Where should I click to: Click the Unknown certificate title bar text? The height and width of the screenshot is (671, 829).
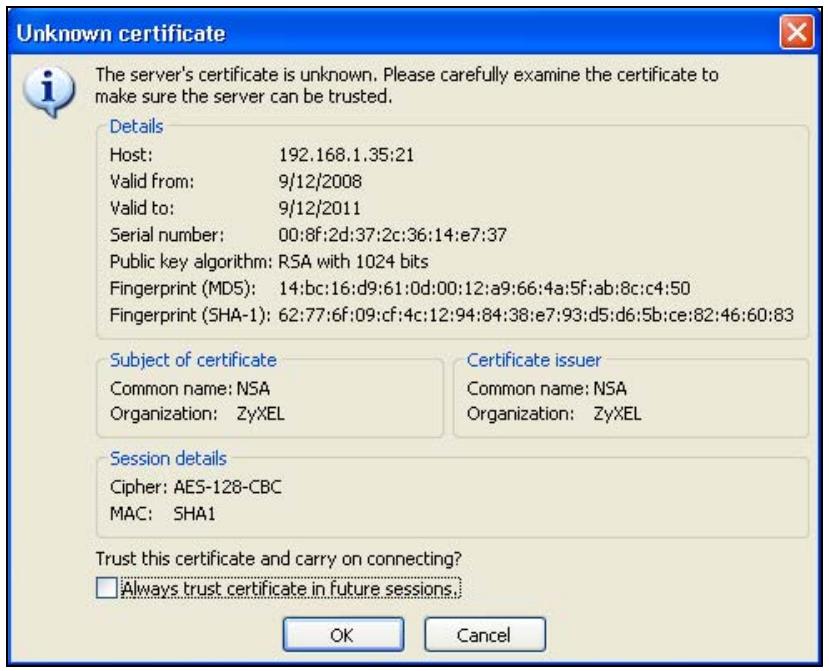121,33
